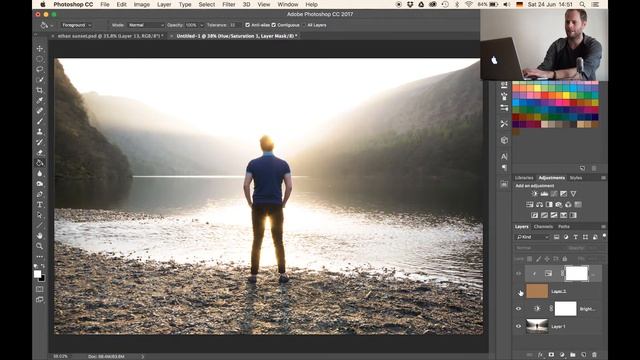Open the Layer menu
The width and height of the screenshot is (640, 360).
(x=164, y=4)
